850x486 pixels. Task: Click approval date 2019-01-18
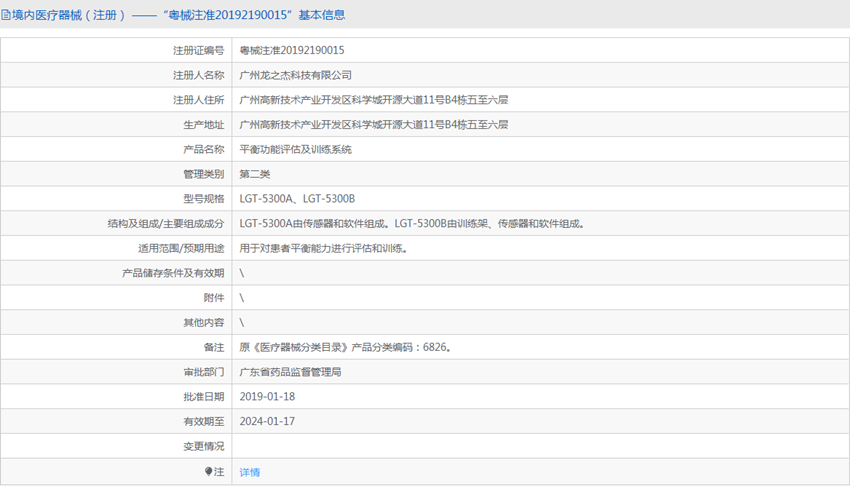[267, 397]
